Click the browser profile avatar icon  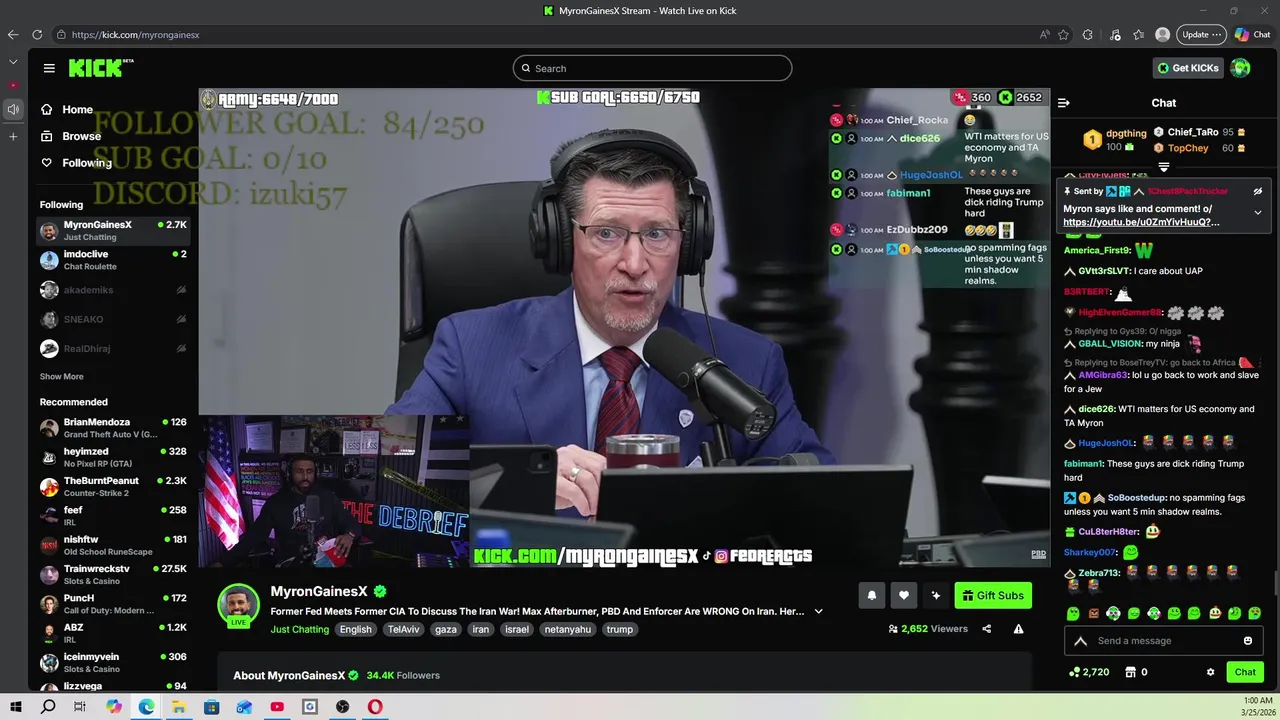(x=1162, y=34)
